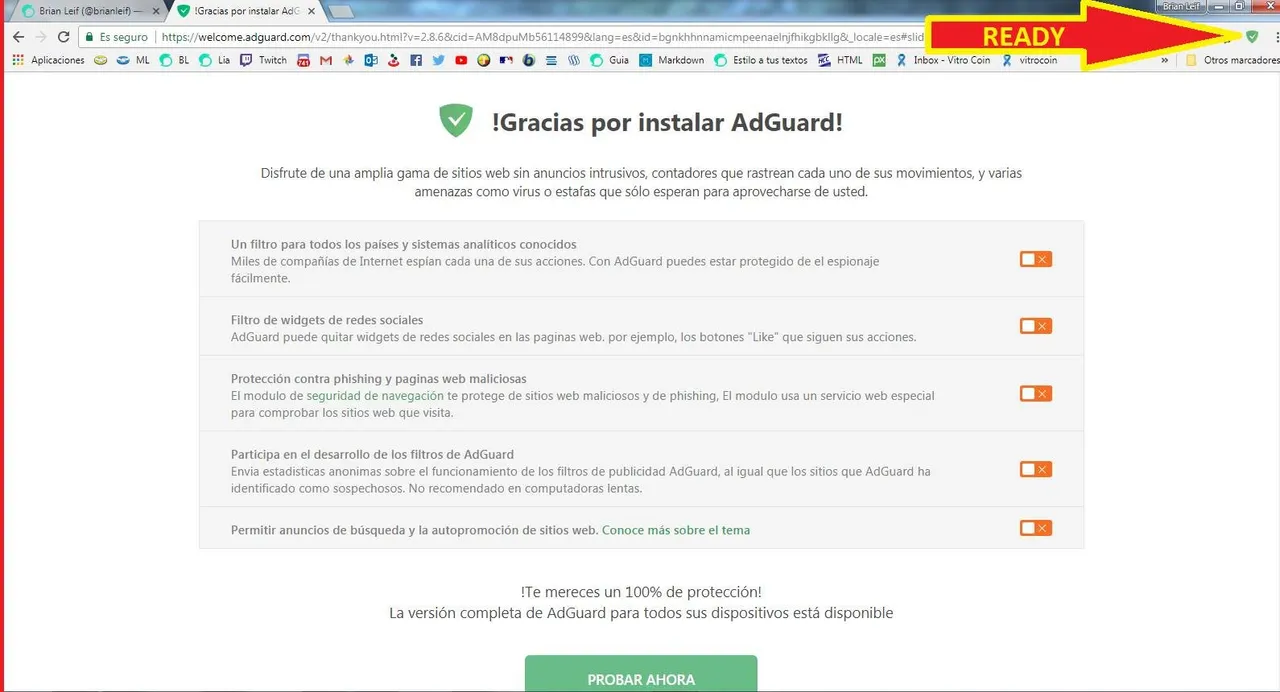The image size is (1280, 692).
Task: Open the Lia bookmark
Action: pos(215,60)
